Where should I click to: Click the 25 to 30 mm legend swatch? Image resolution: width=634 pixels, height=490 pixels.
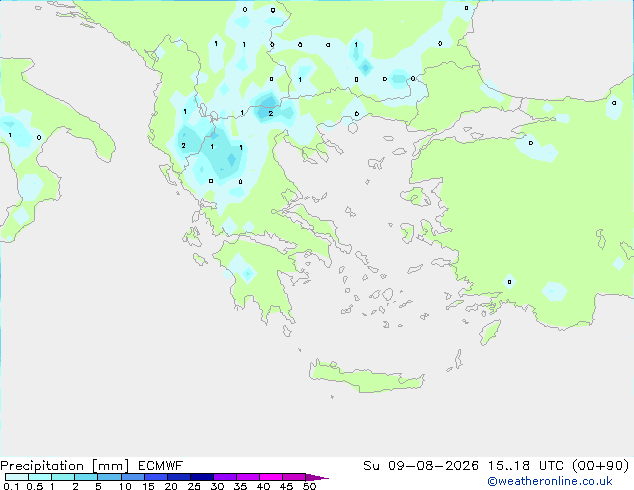[x=201, y=477]
